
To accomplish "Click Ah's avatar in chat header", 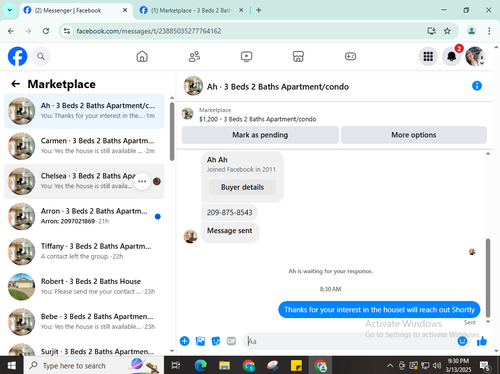I will click(193, 86).
